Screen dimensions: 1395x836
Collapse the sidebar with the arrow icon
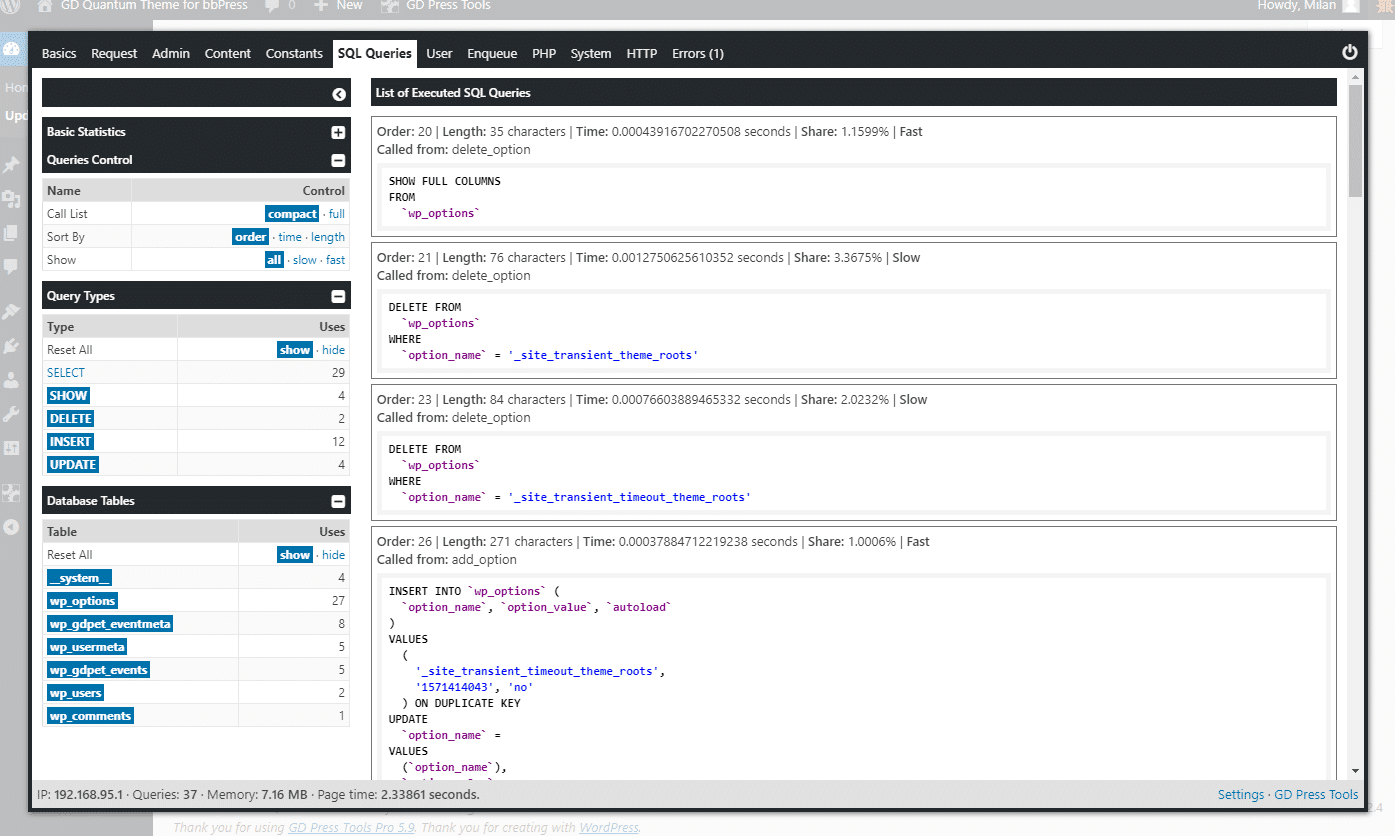(339, 94)
